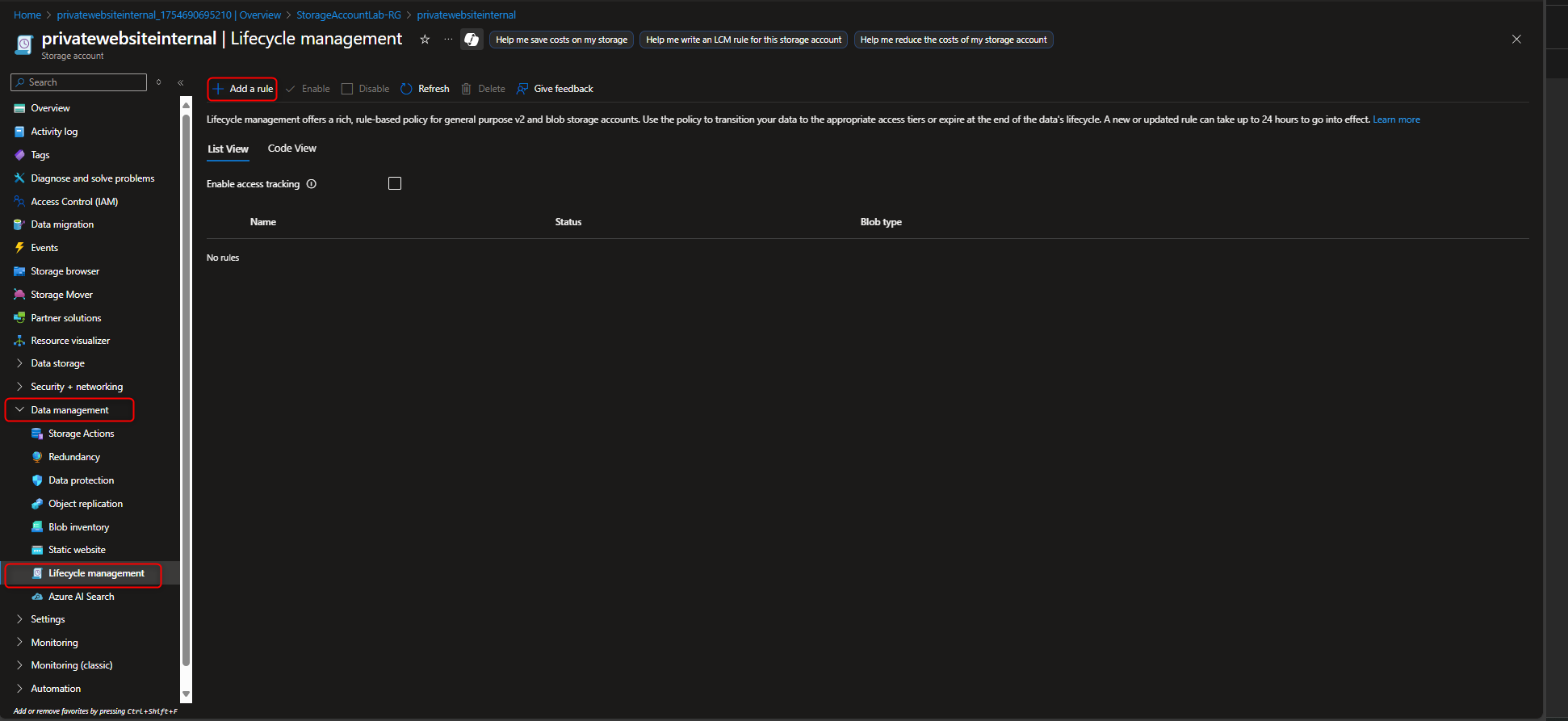This screenshot has height=721, width=1568.
Task: Select Lifecycle management icon in sidebar
Action: point(37,573)
